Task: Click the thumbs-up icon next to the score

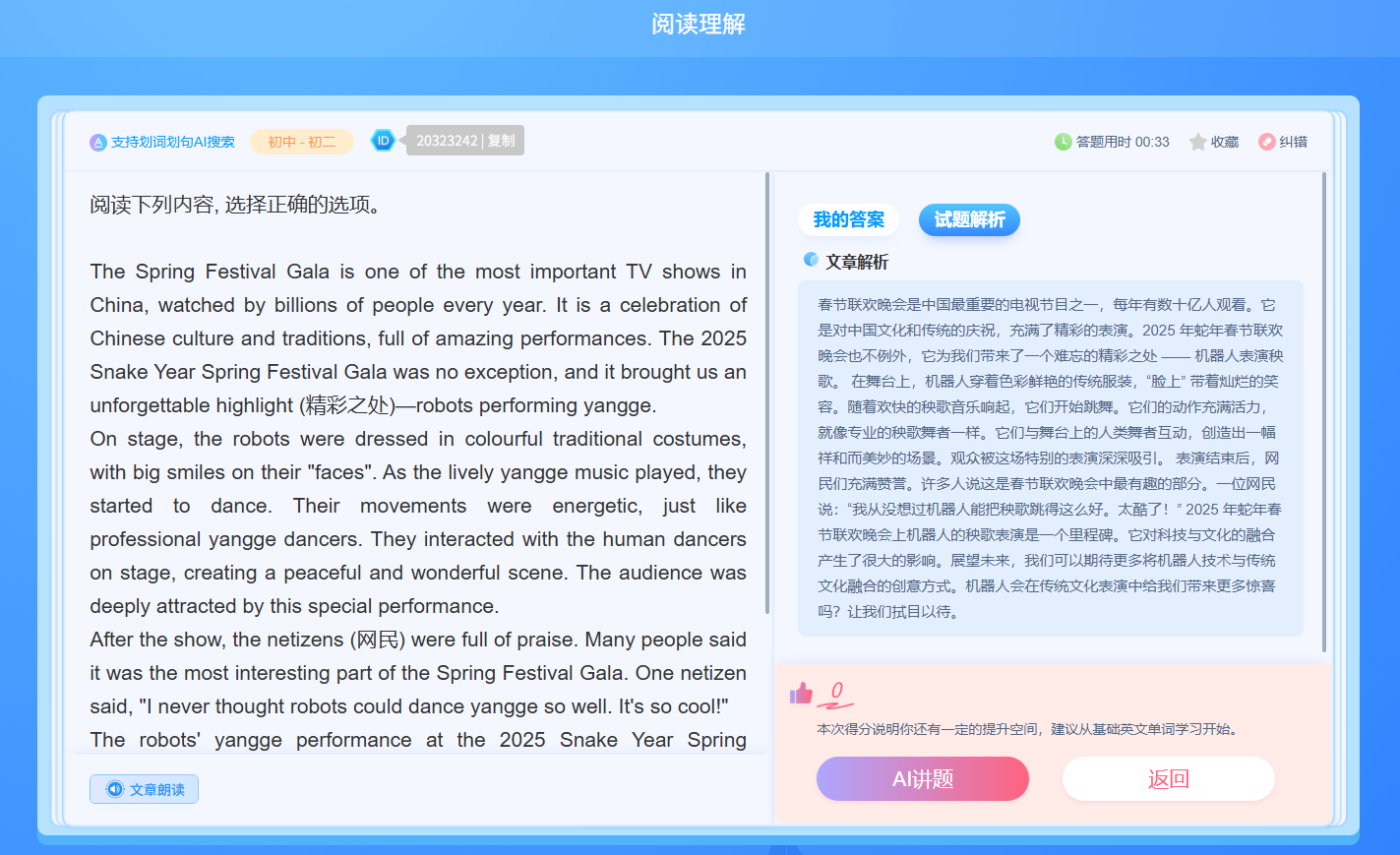Action: click(801, 694)
